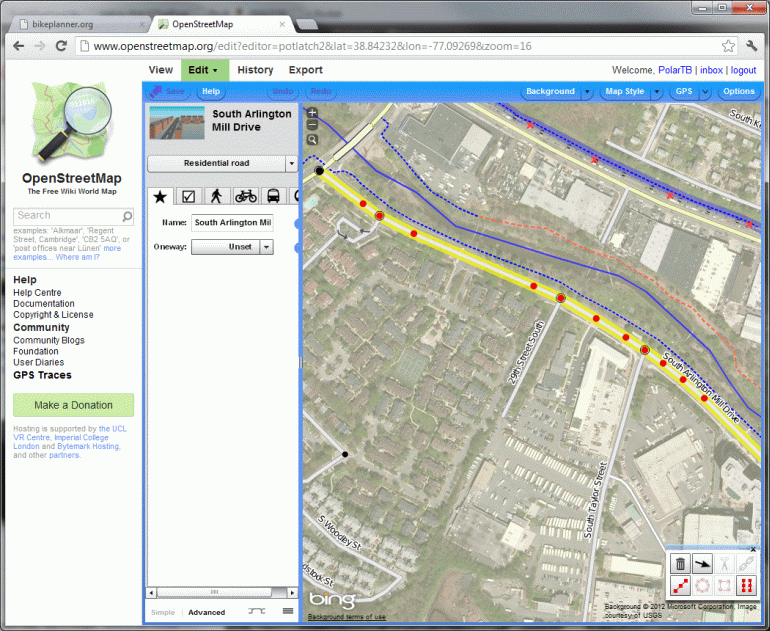Click the scissors split-way icon

[724, 564]
